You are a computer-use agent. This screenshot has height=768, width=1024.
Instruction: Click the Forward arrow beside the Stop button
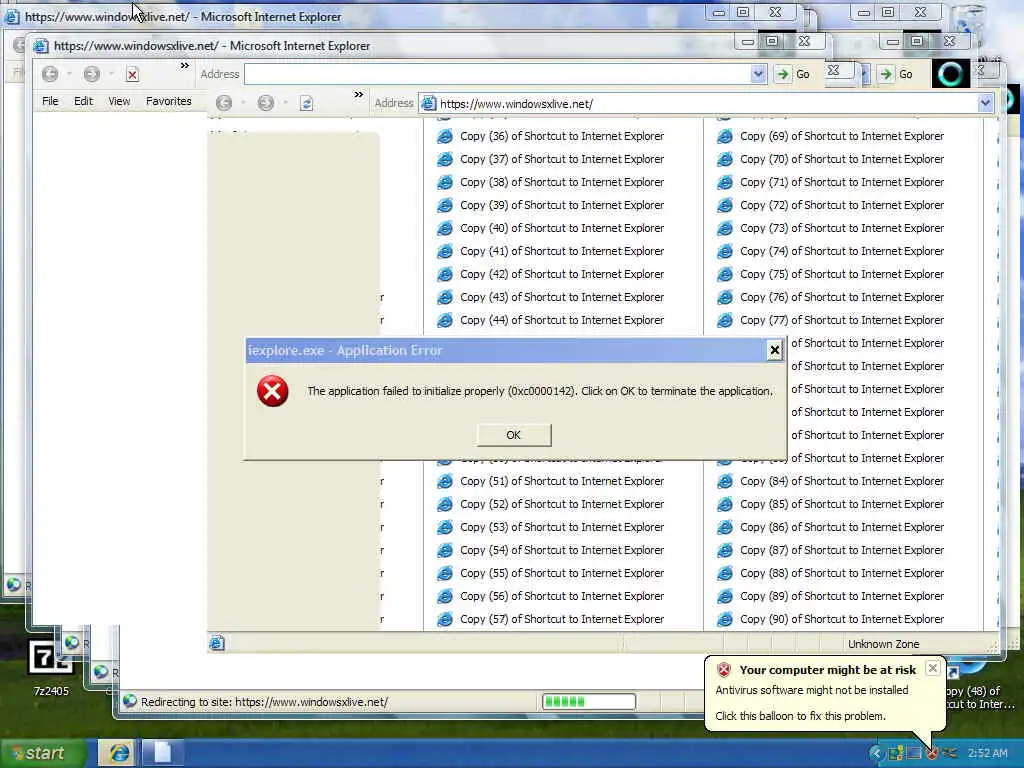(x=92, y=74)
